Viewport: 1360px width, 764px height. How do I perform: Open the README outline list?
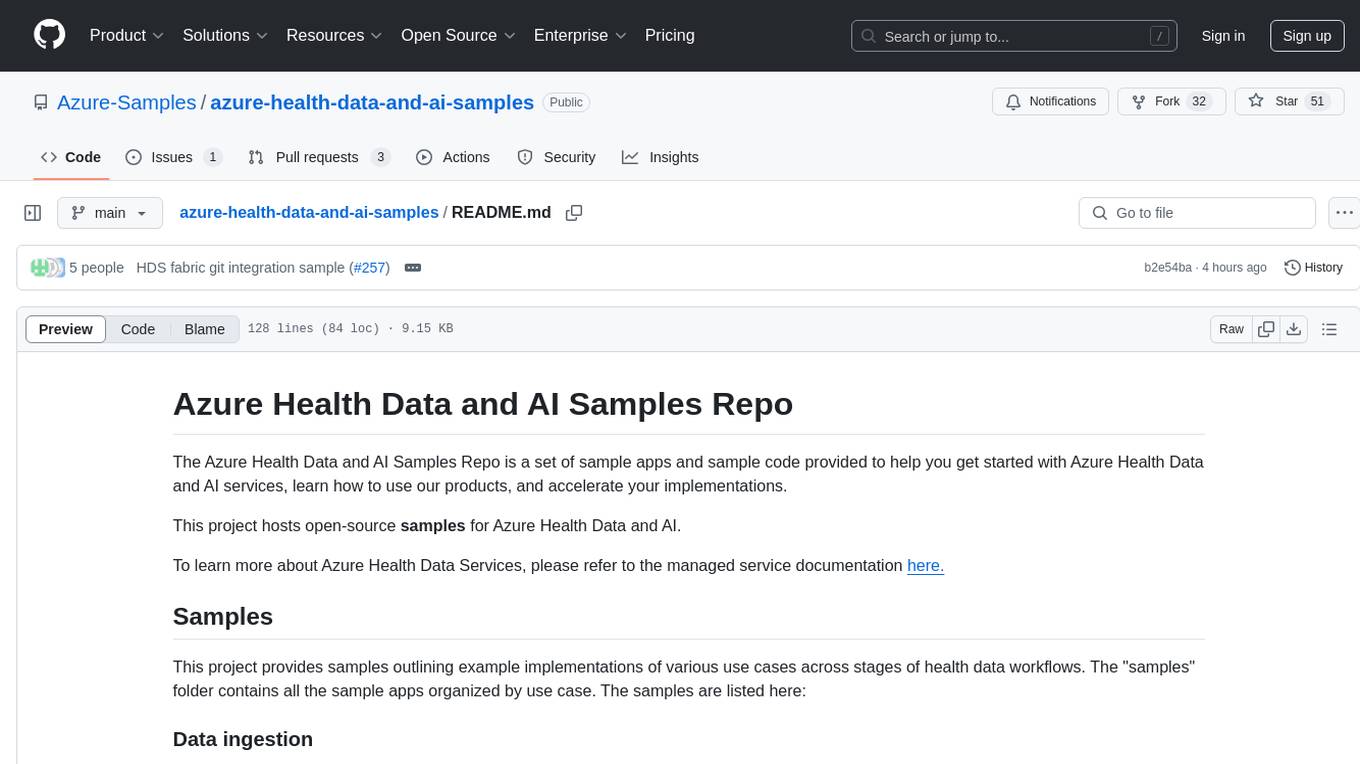(x=1329, y=329)
